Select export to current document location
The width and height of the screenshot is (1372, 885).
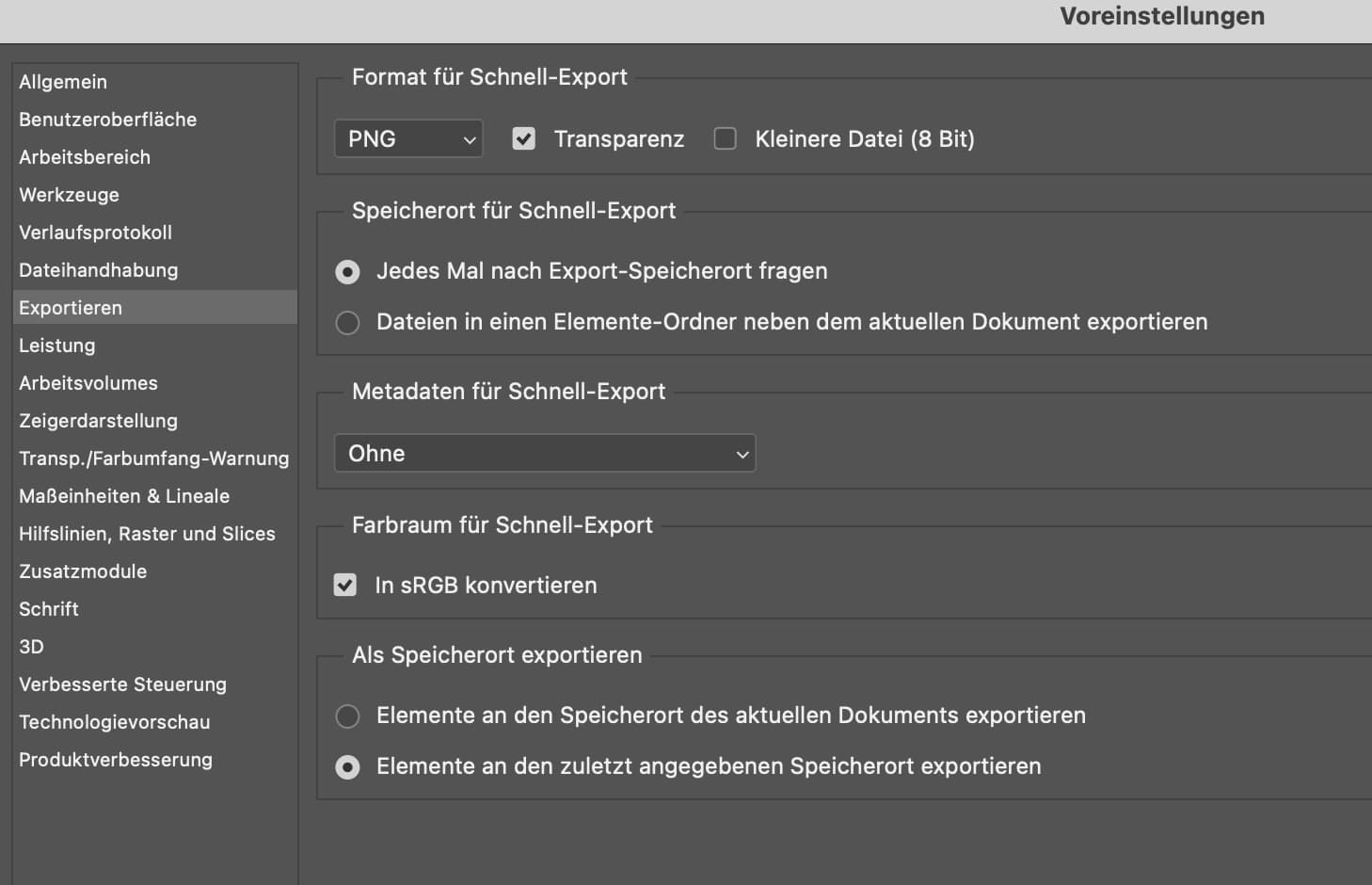[348, 716]
